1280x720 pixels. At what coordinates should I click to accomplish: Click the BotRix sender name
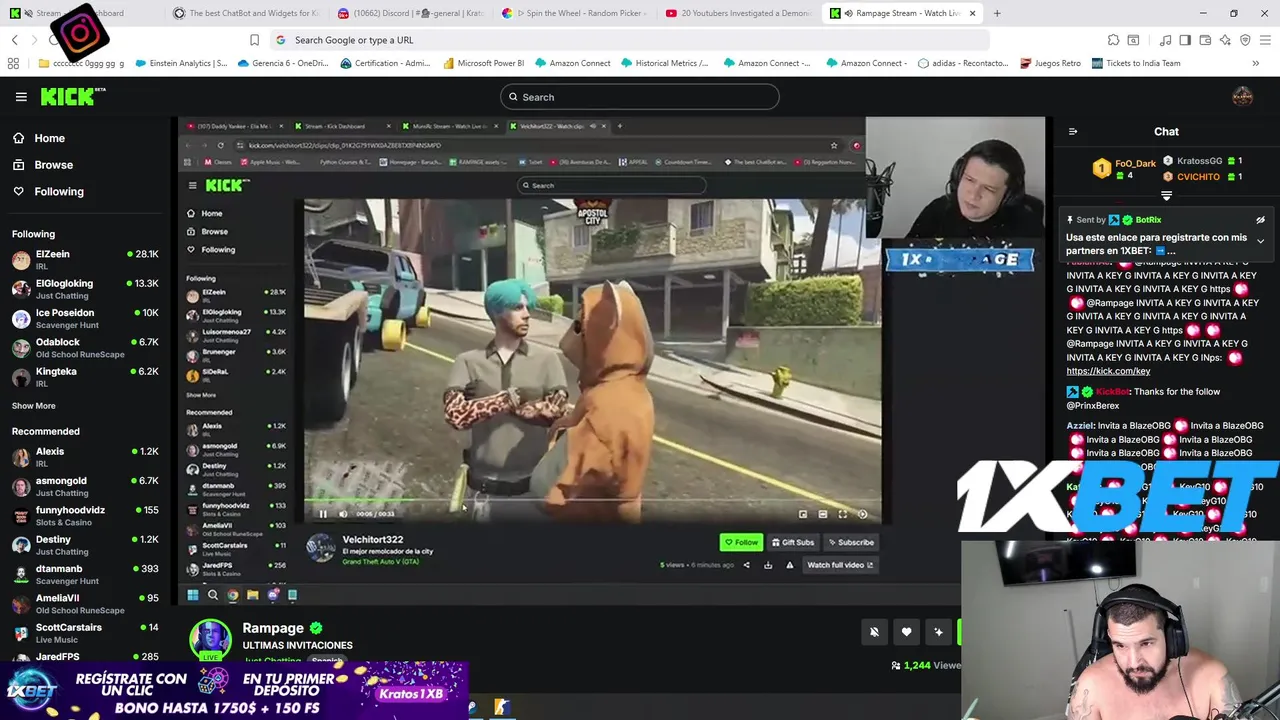(1148, 220)
